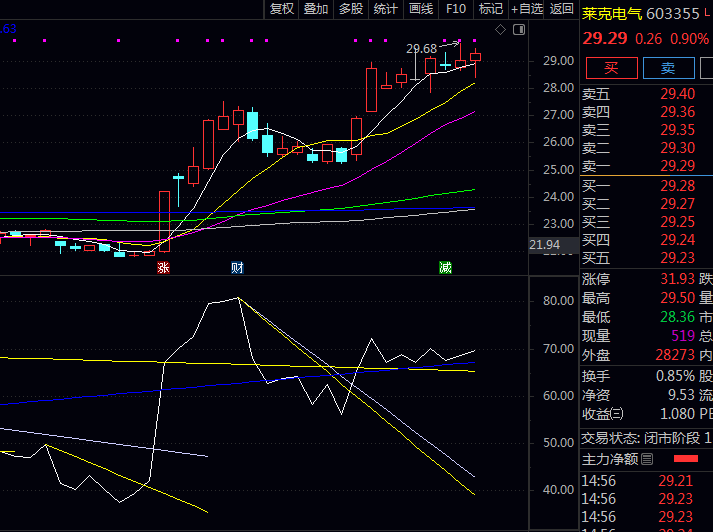Add stock via +自选 button
This screenshot has width=713, height=532.
point(527,9)
